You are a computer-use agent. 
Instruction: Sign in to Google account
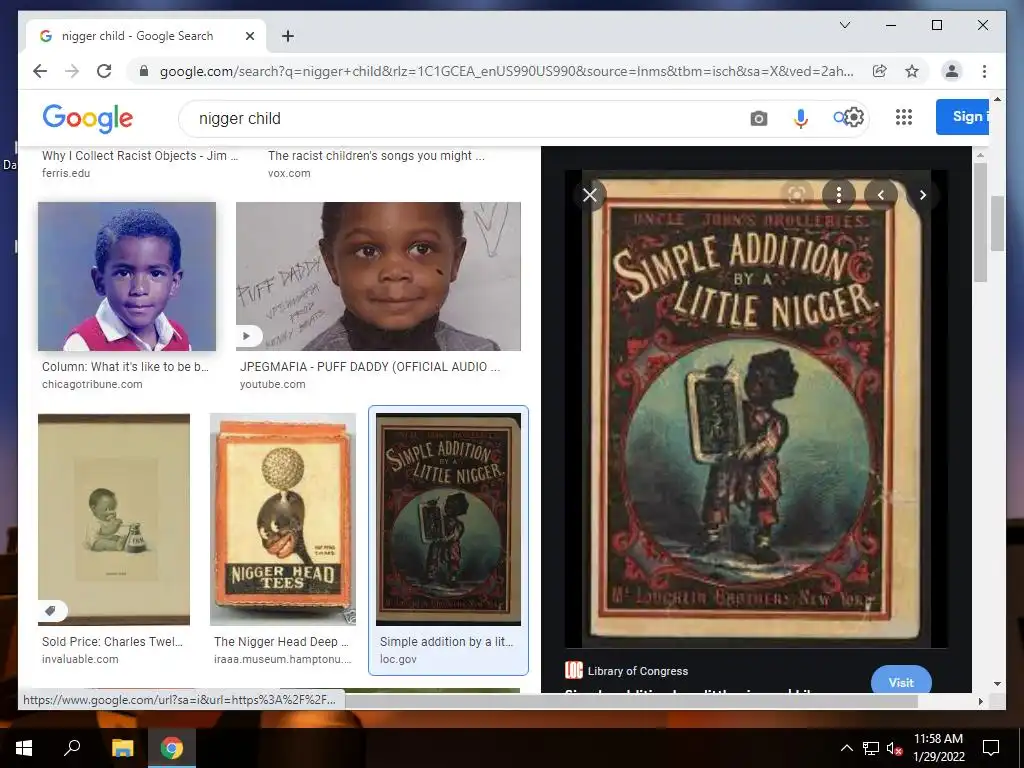click(x=963, y=117)
